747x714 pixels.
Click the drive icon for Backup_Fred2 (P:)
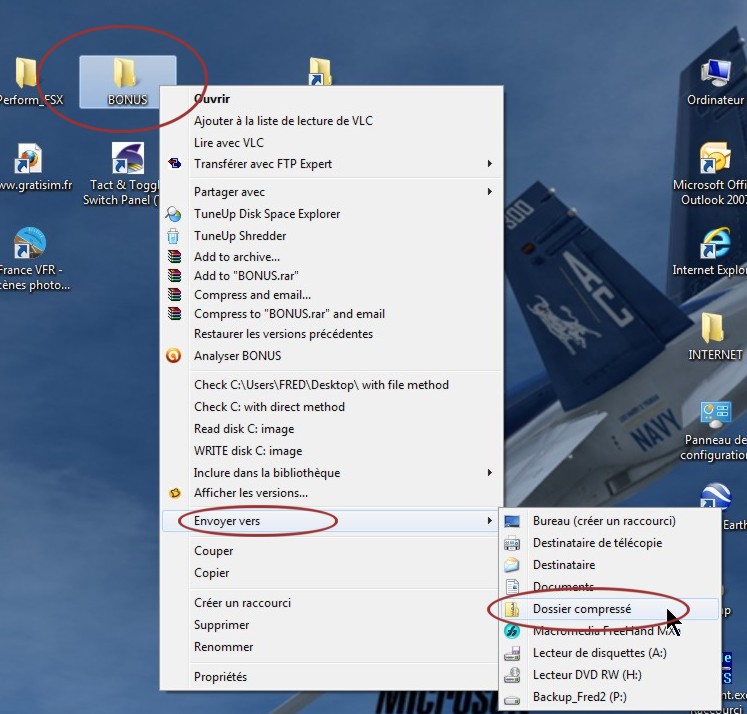[512, 699]
